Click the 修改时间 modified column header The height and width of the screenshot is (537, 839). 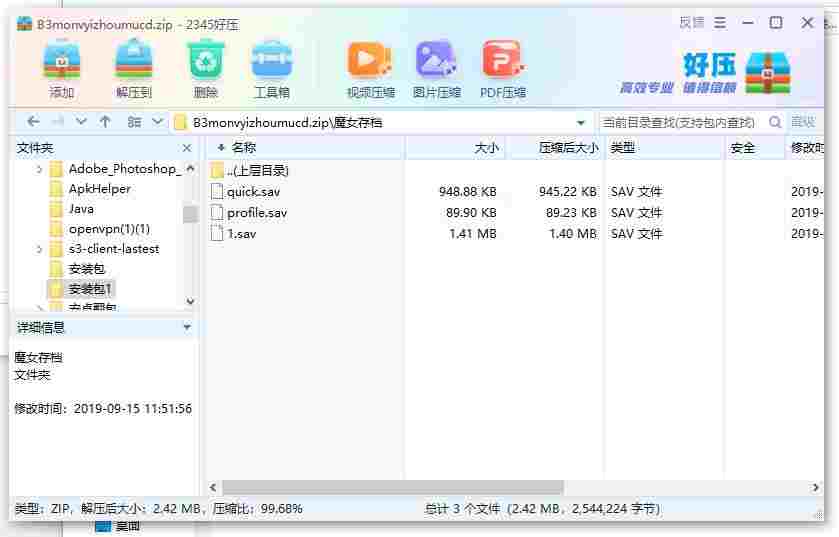[807, 148]
